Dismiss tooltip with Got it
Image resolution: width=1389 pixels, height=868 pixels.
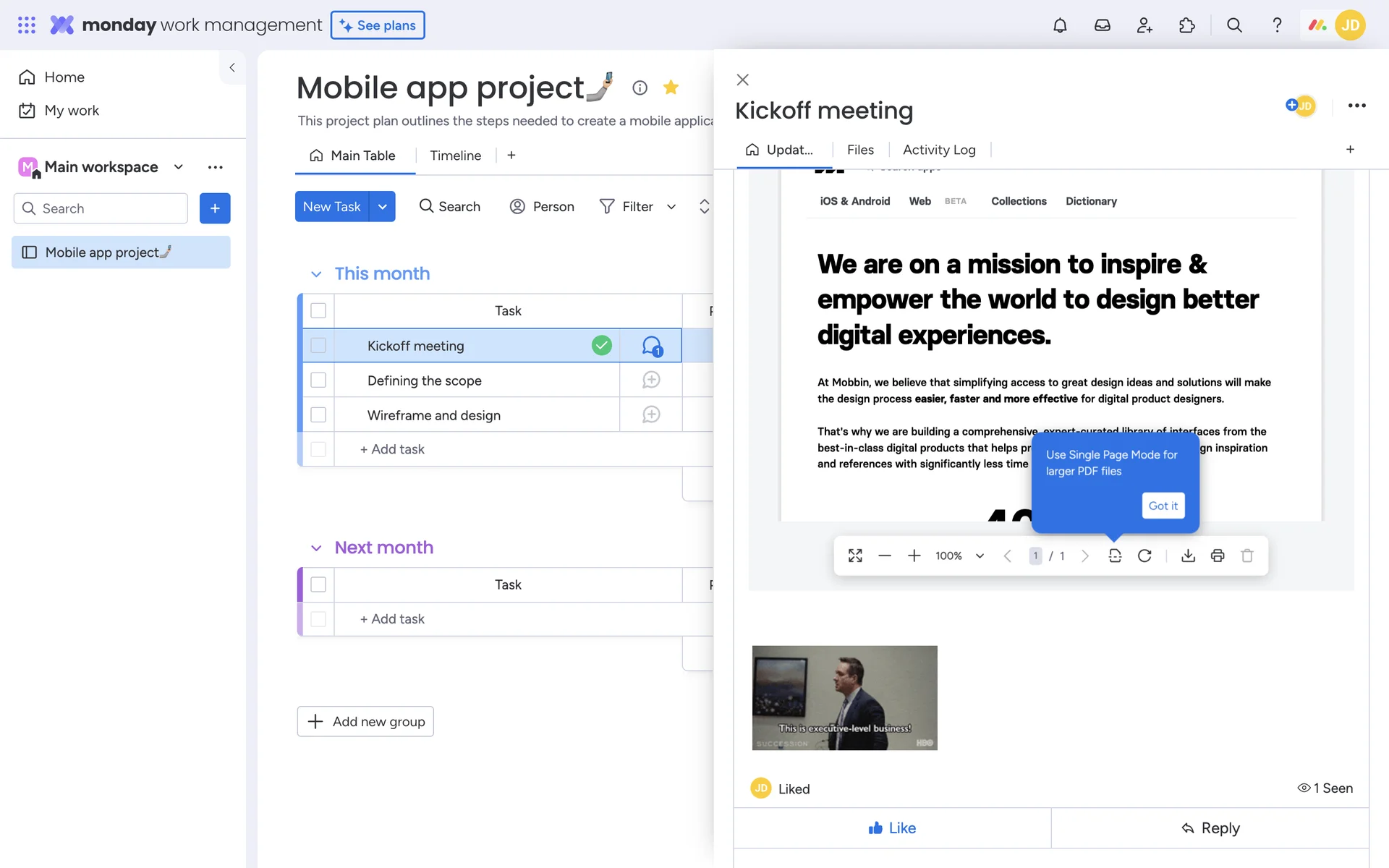[1163, 506]
